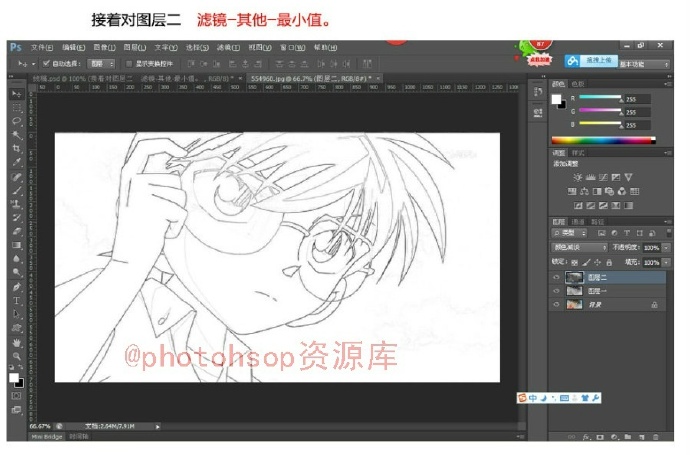Open the 滤镜(T) menu
Image resolution: width=690 pixels, height=455 pixels.
[x=228, y=48]
